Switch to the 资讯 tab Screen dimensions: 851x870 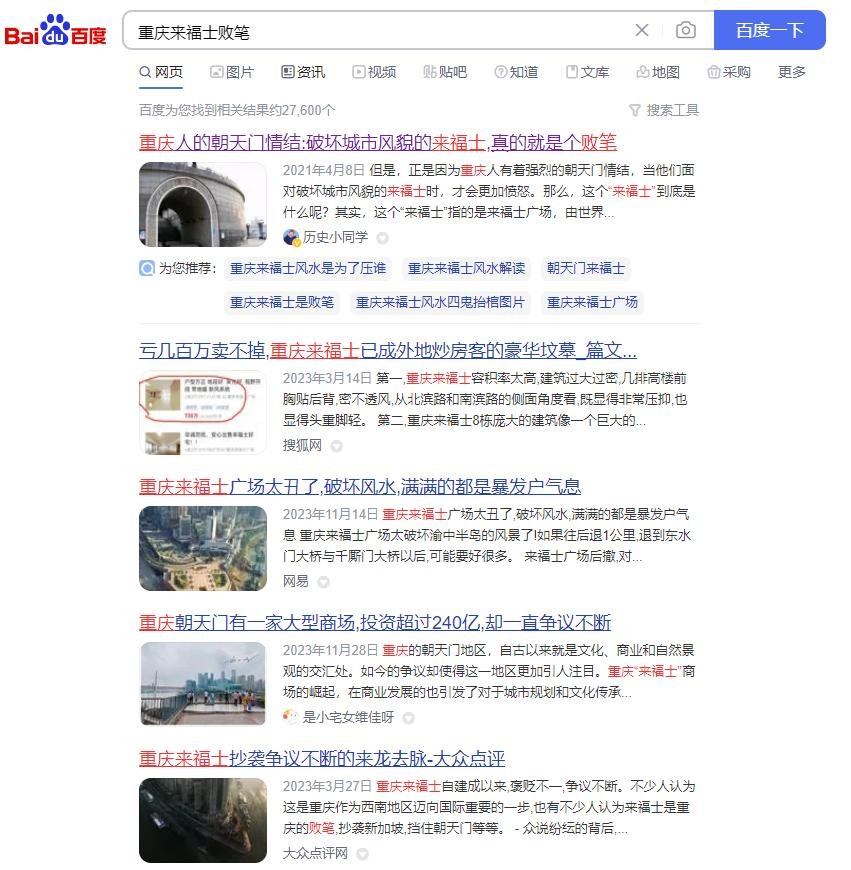tap(303, 72)
